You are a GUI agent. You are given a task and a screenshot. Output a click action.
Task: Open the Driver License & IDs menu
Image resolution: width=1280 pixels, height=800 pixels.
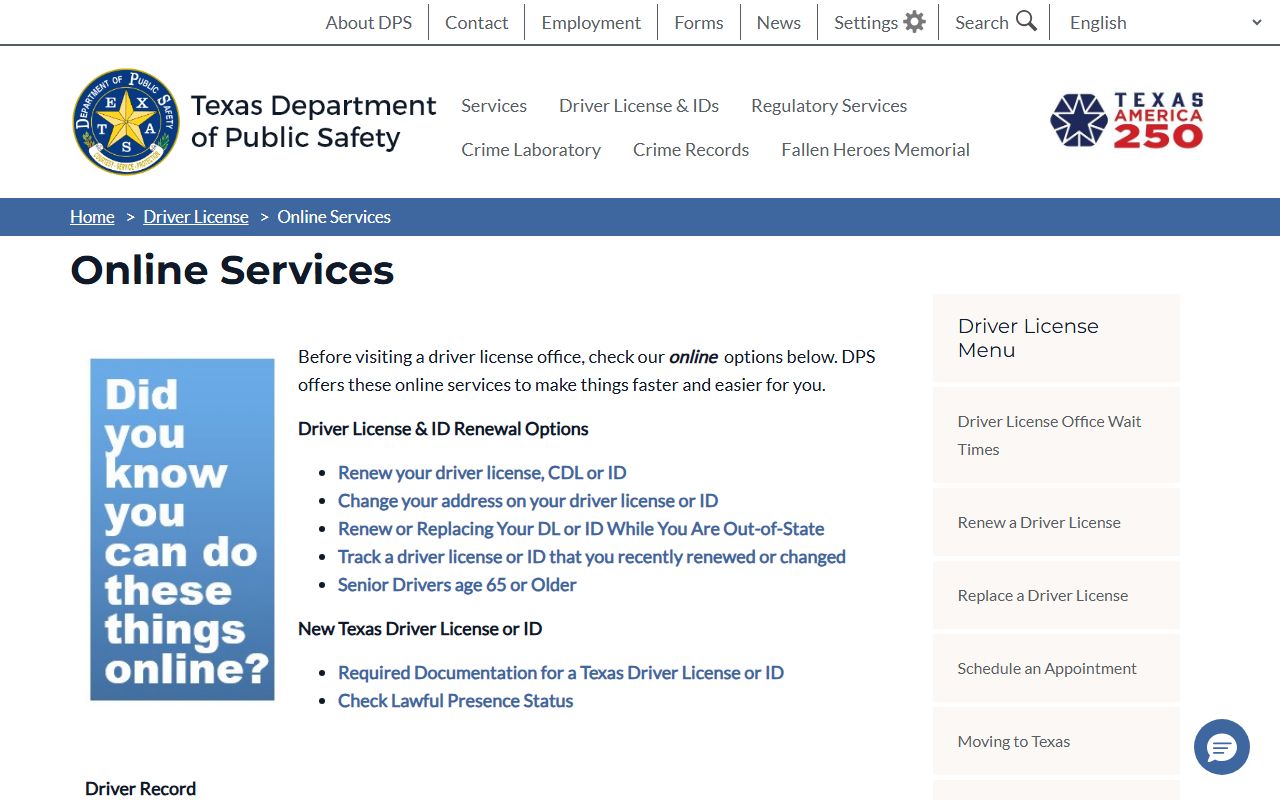coord(639,105)
